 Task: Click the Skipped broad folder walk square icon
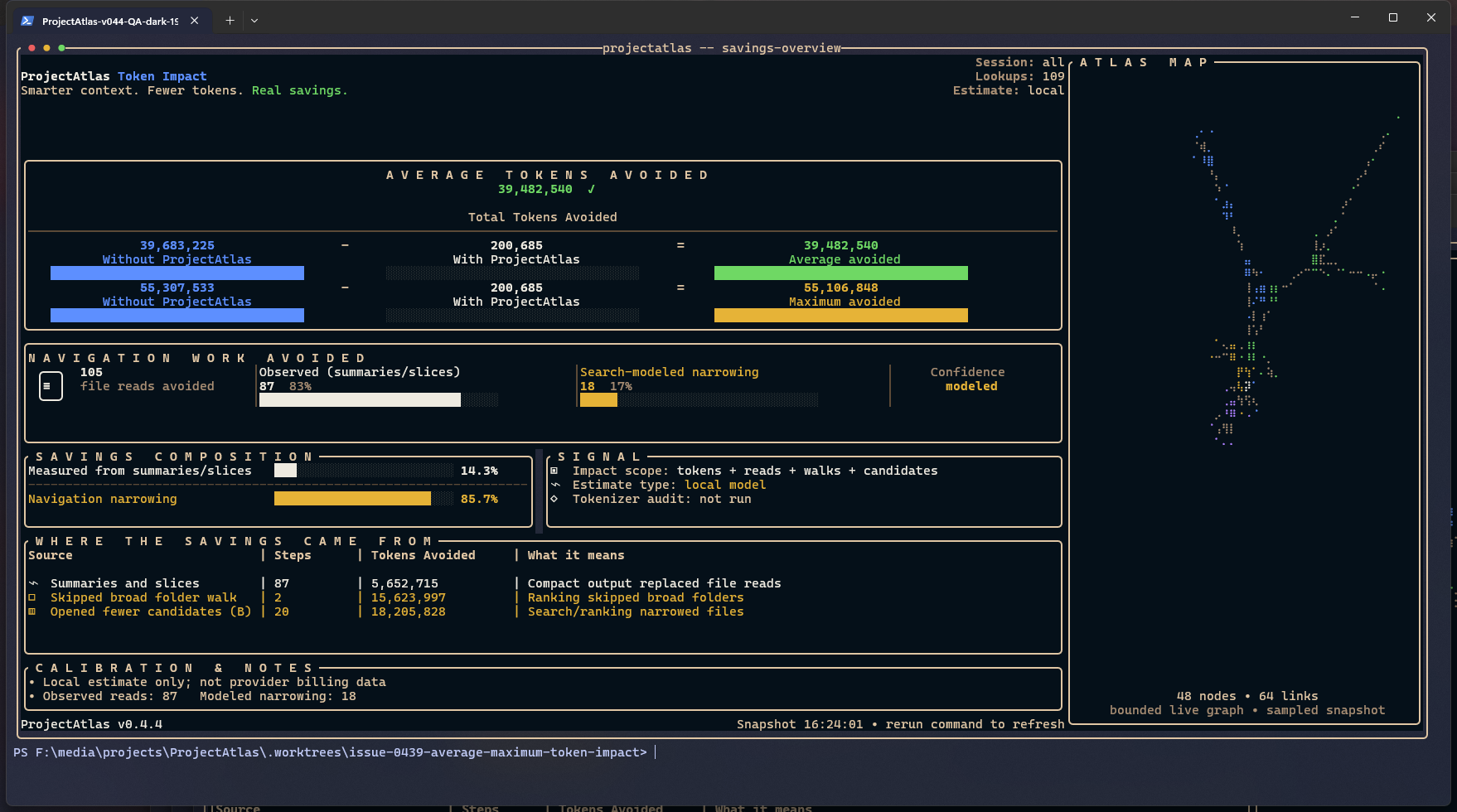click(33, 597)
